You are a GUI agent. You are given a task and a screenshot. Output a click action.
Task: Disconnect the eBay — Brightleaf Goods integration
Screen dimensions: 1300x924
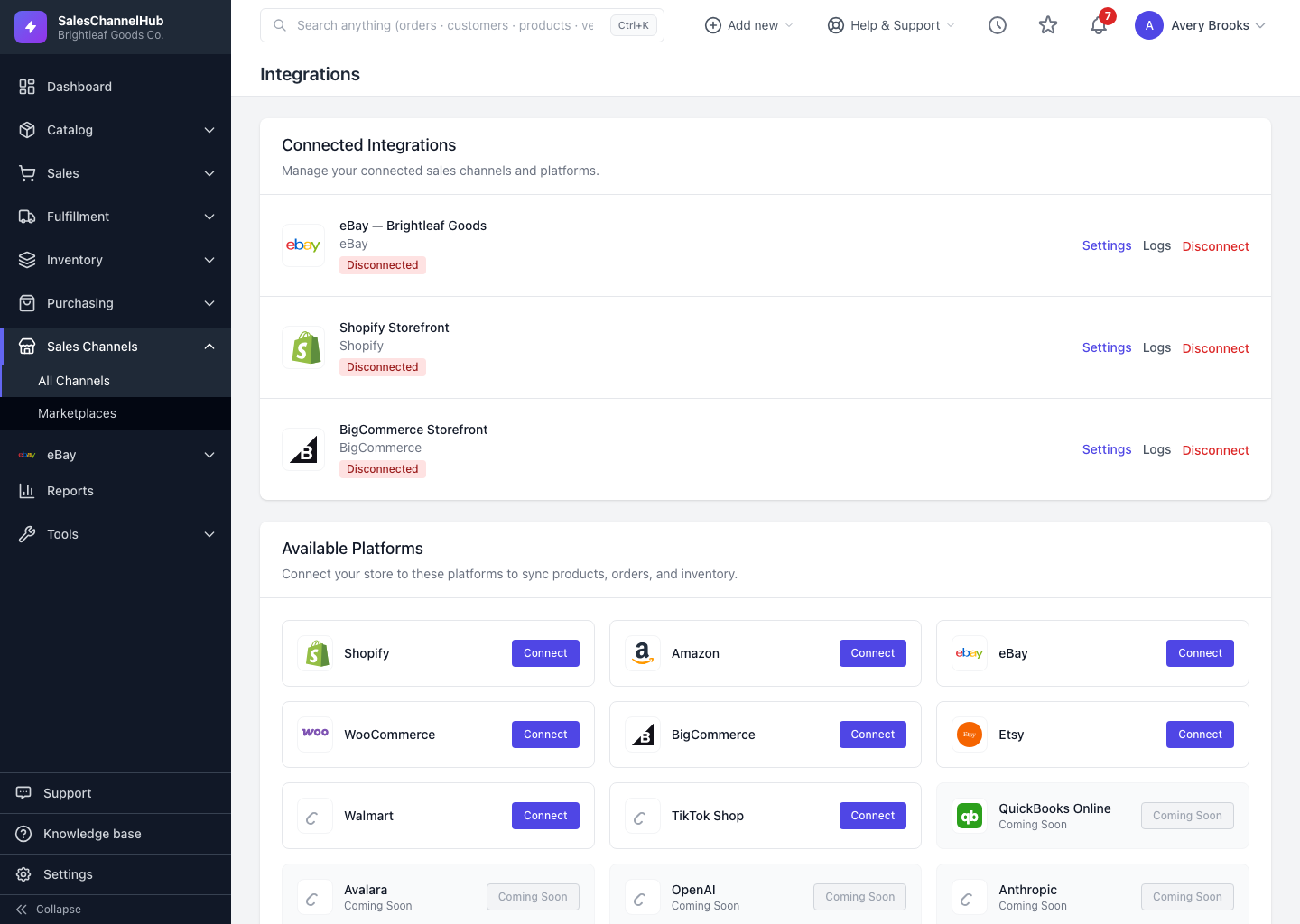1215,246
